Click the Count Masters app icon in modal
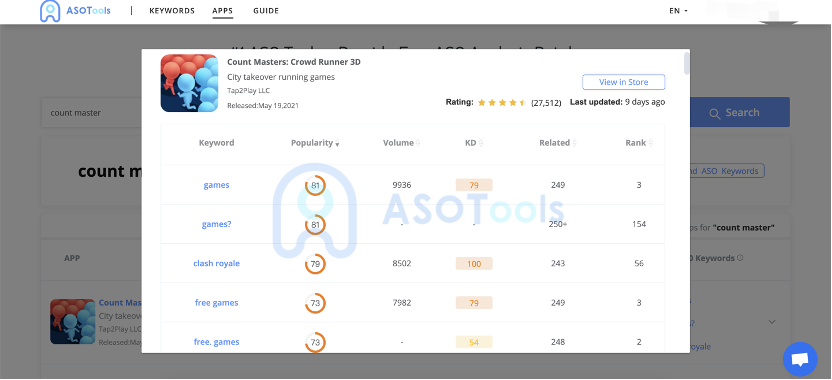The width and height of the screenshot is (832, 380). click(x=189, y=83)
